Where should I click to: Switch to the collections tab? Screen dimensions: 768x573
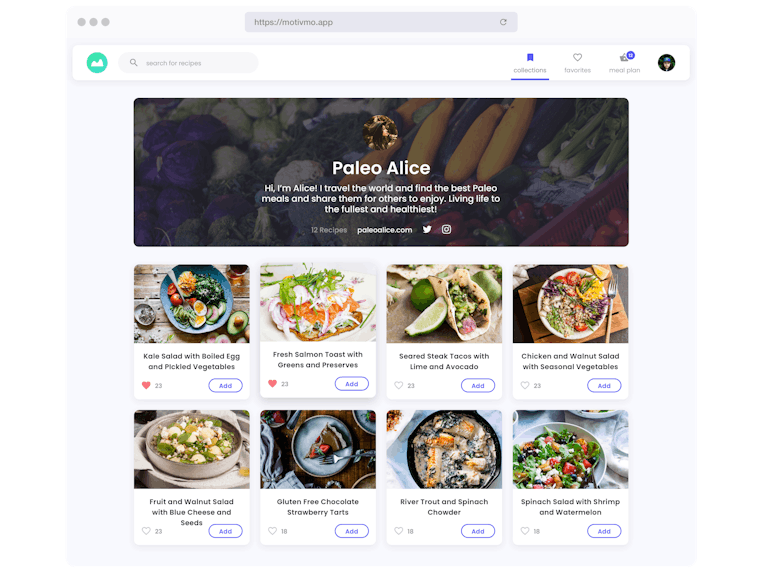coord(530,63)
